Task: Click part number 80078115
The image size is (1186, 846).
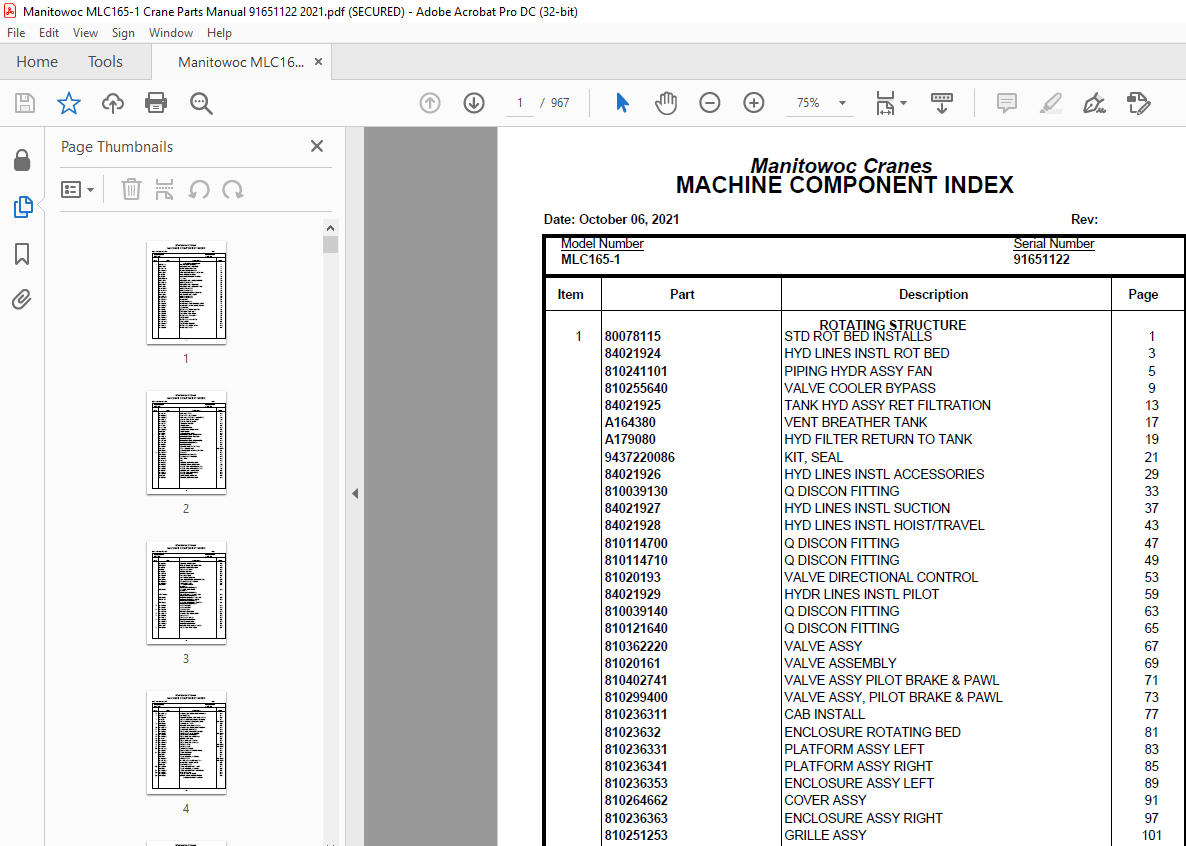Action: click(632, 336)
